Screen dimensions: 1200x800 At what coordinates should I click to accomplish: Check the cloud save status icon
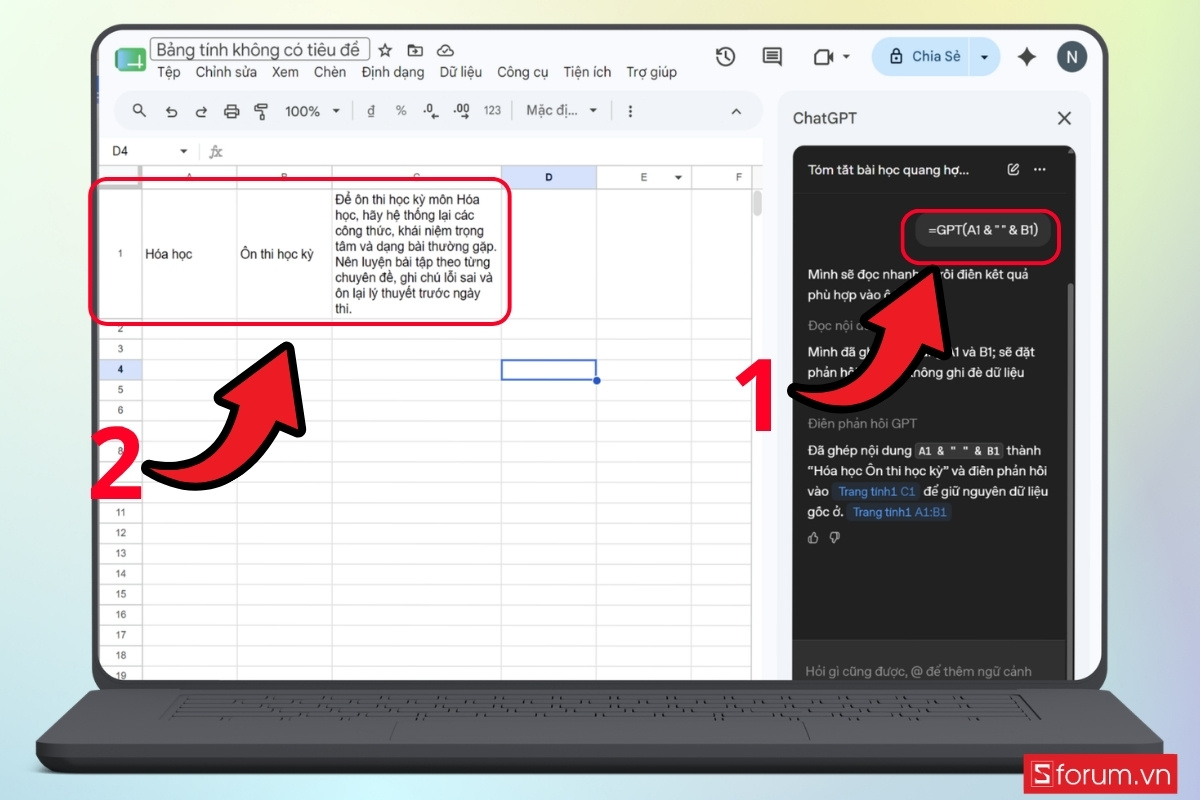[x=446, y=50]
